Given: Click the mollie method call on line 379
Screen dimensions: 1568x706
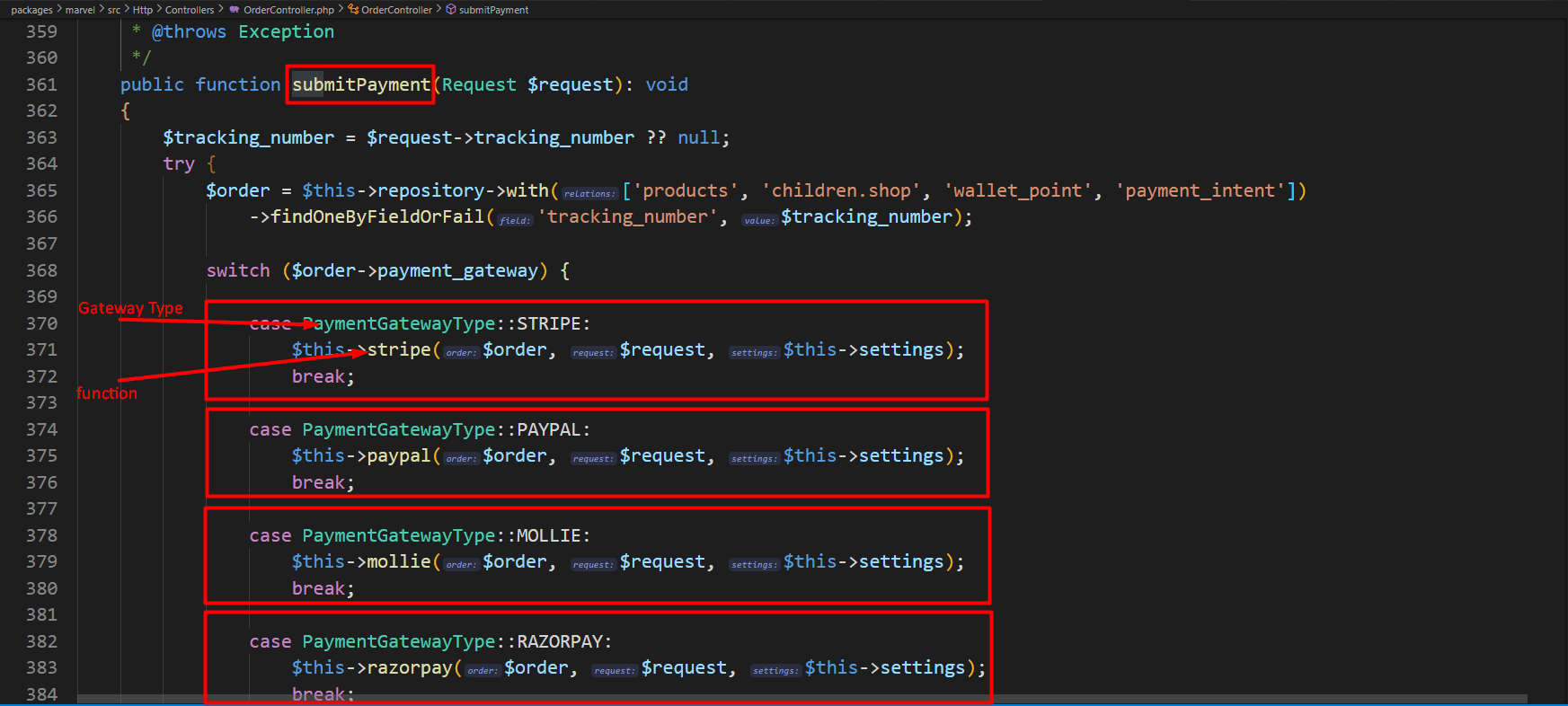Looking at the screenshot, I should click(x=398, y=561).
